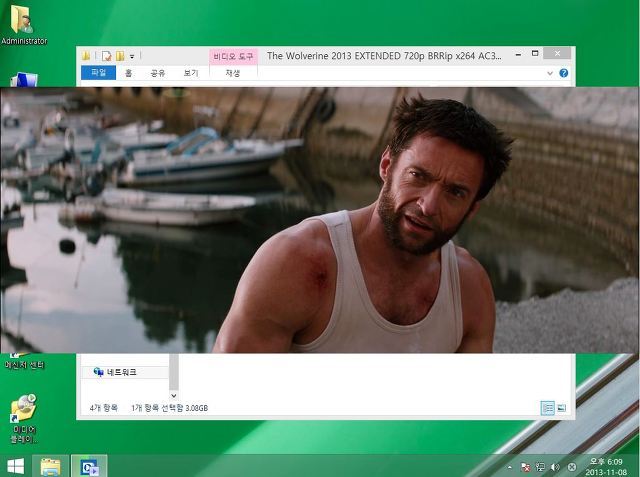This screenshot has width=640, height=477.
Task: Minimize the Explorer window
Action: [x=518, y=54]
